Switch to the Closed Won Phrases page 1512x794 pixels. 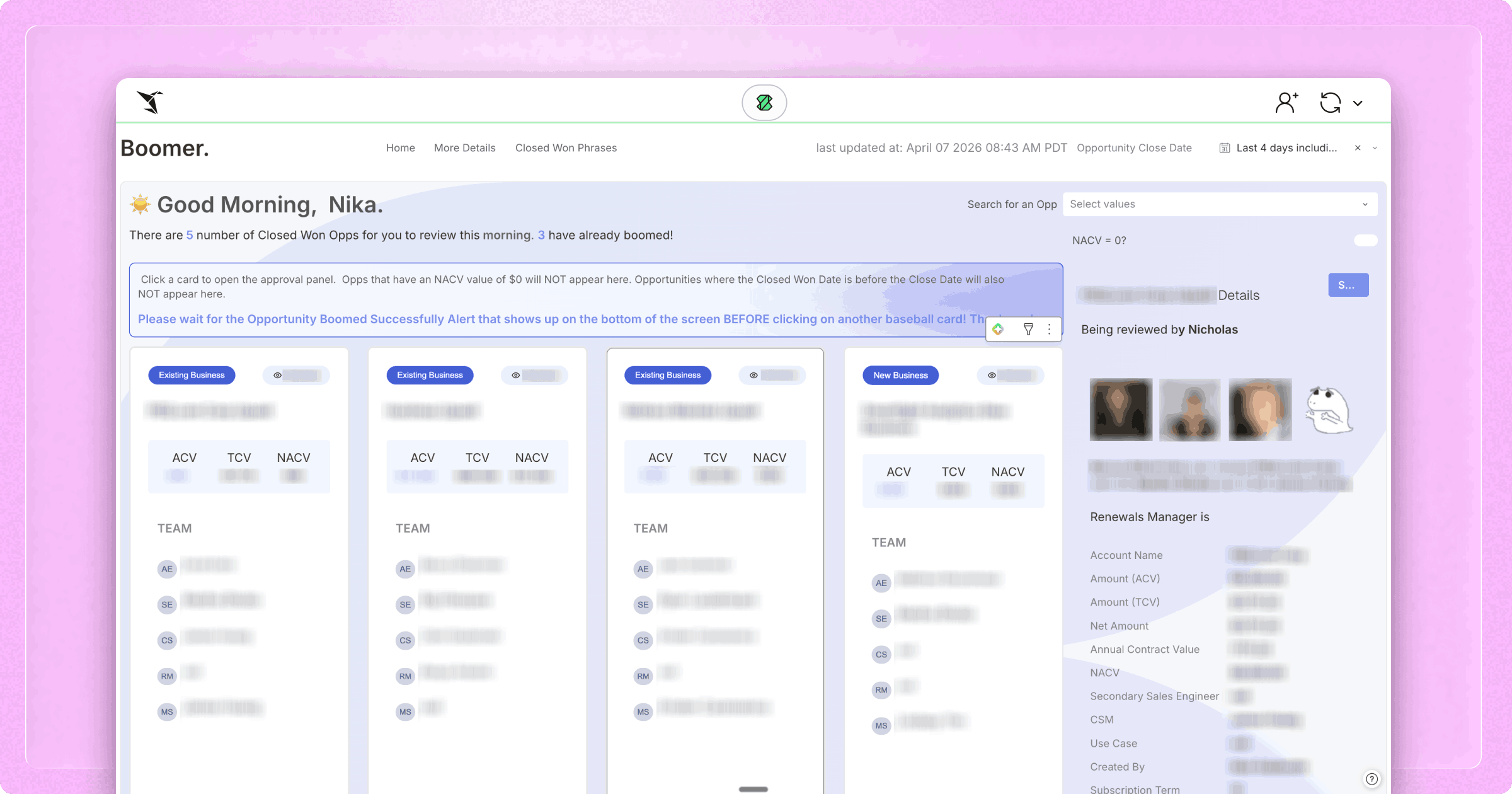[x=566, y=147]
